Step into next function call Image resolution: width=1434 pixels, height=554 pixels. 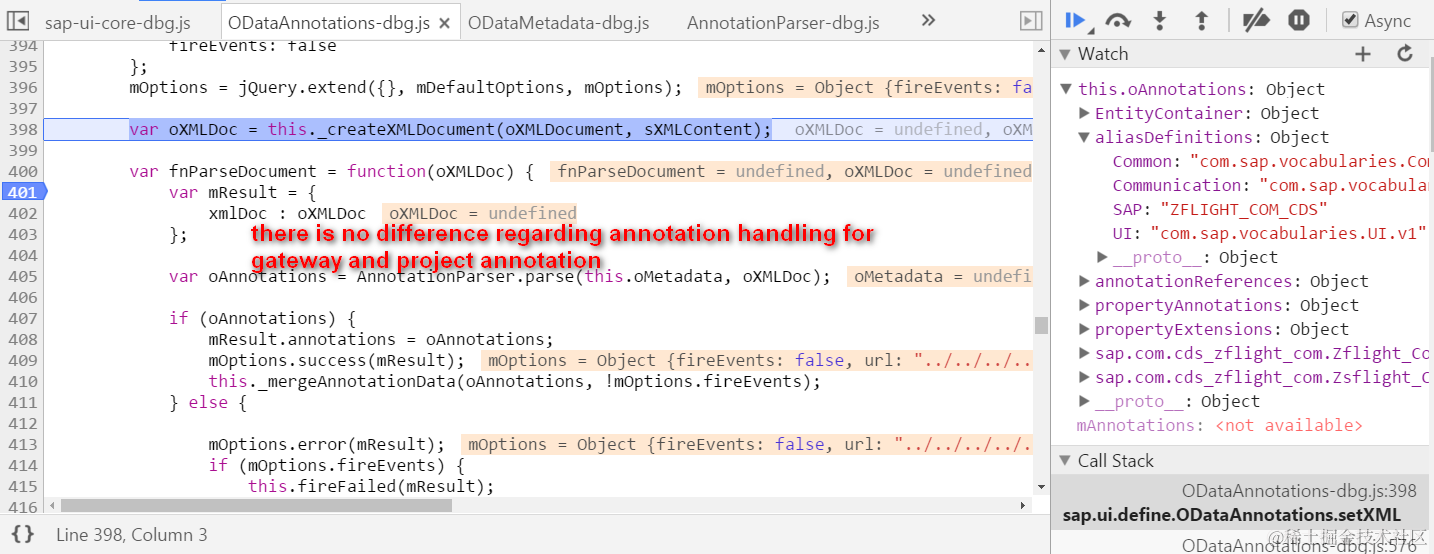click(1160, 20)
